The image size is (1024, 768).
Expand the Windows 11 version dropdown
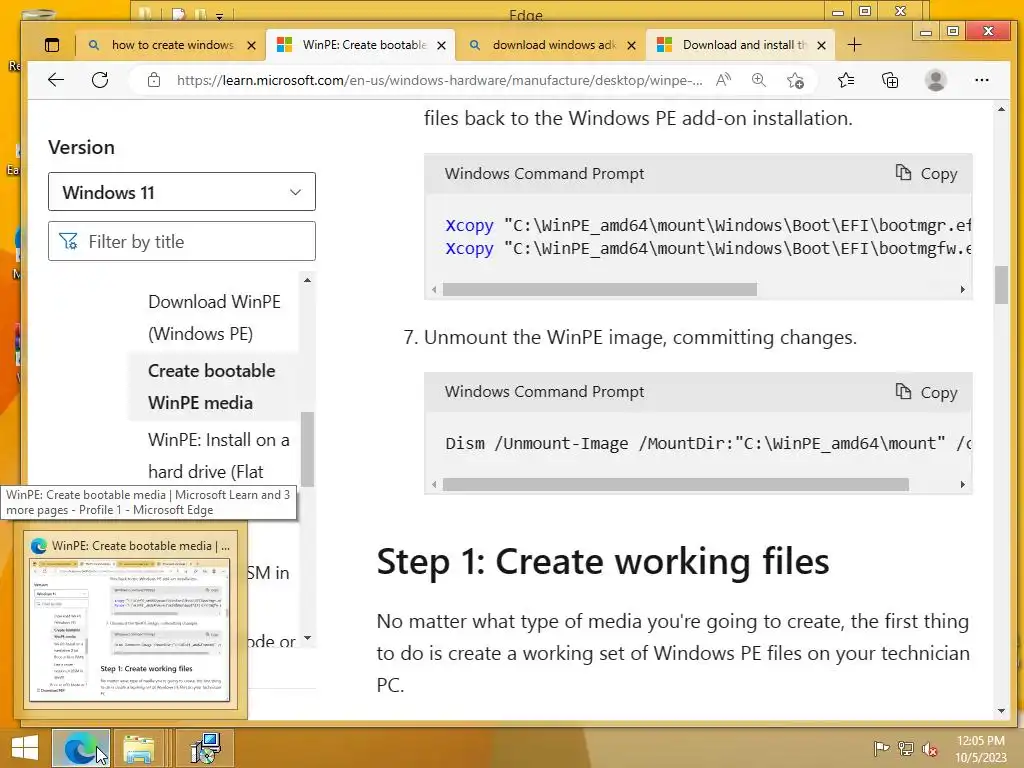click(182, 192)
